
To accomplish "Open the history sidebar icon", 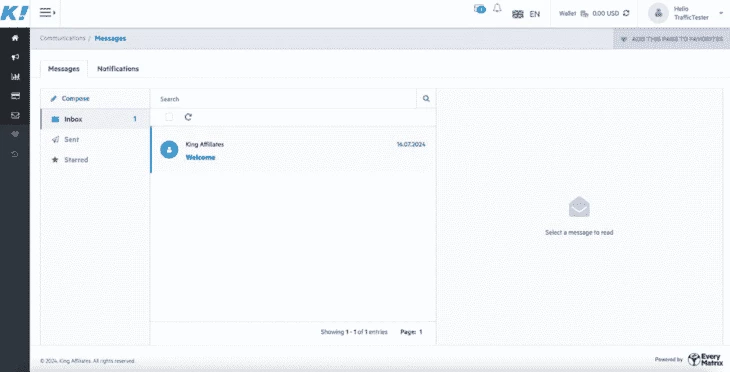I will 15,154.
